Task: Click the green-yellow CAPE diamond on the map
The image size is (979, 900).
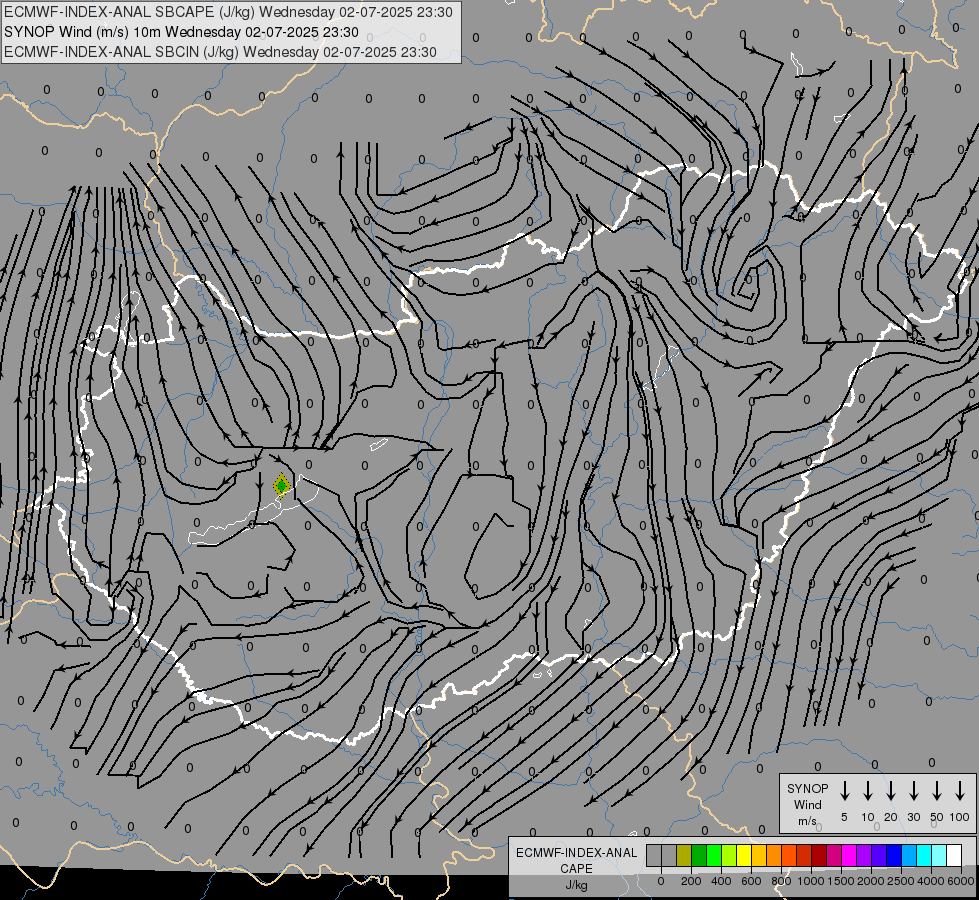Action: tap(282, 485)
